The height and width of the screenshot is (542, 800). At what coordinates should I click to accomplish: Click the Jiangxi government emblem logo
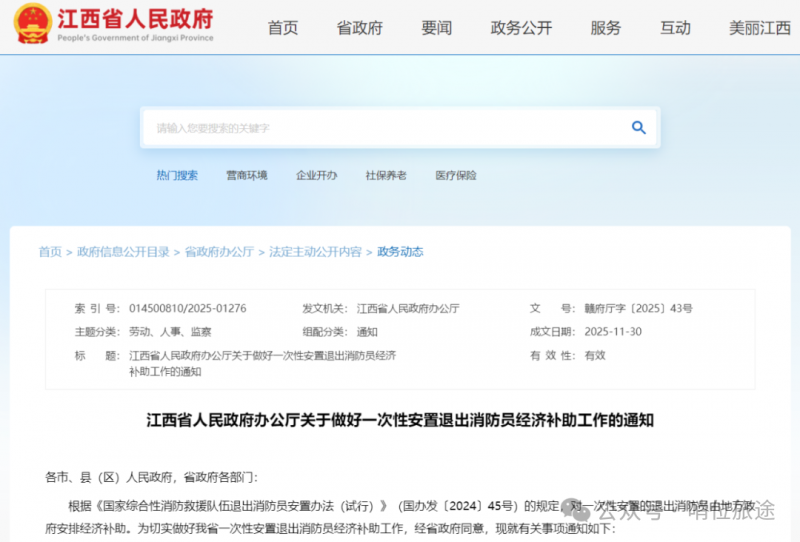32,23
